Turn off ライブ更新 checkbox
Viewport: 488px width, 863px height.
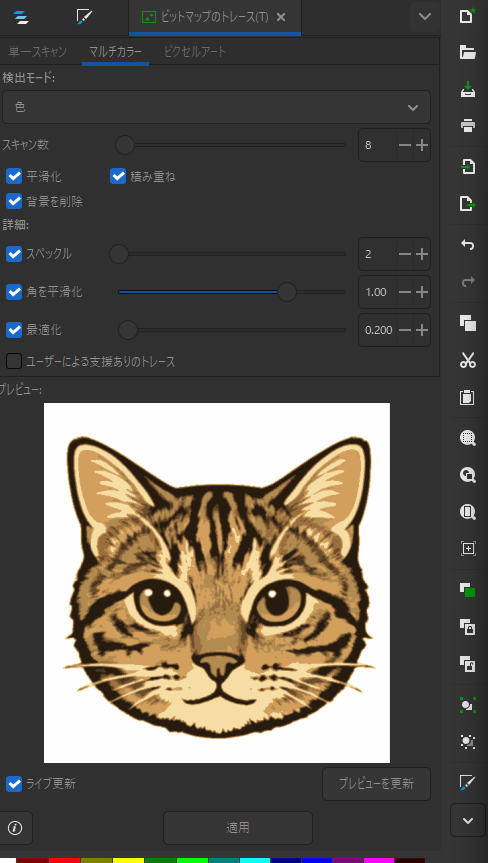[x=14, y=783]
